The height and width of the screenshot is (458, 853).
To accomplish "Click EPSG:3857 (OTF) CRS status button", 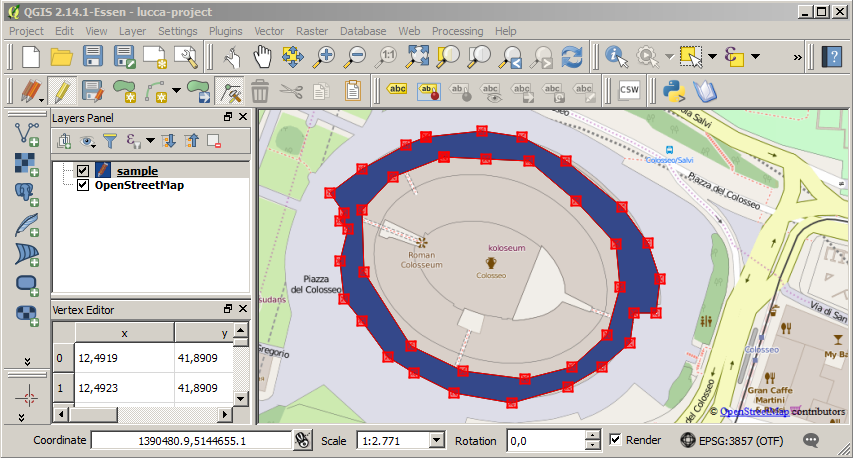I will point(732,440).
